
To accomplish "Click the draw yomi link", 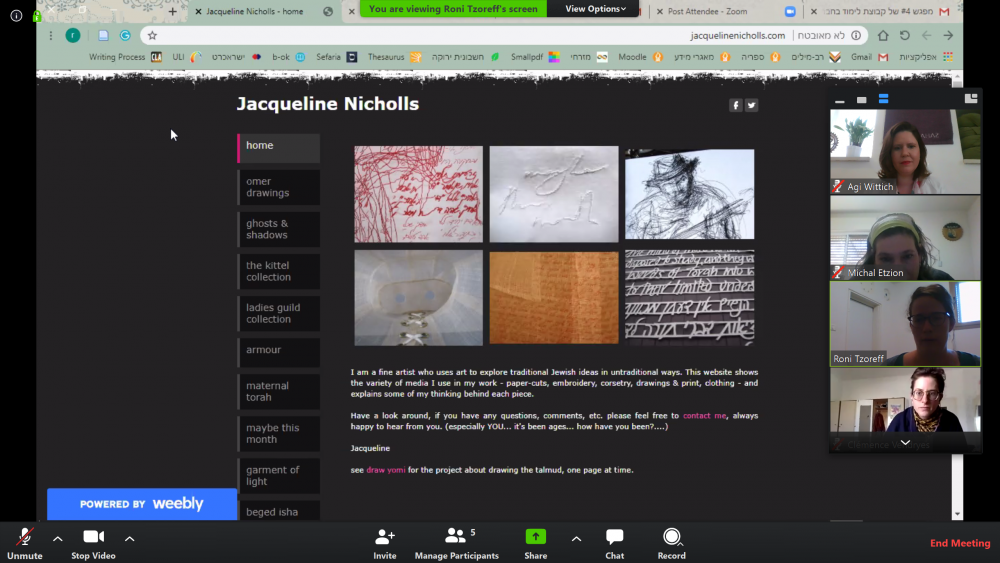I will (x=385, y=470).
